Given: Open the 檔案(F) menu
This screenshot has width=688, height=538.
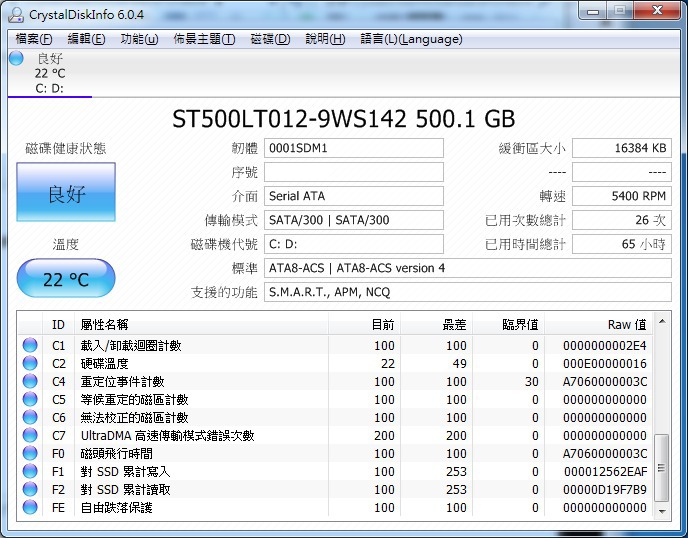Looking at the screenshot, I should pos(34,39).
